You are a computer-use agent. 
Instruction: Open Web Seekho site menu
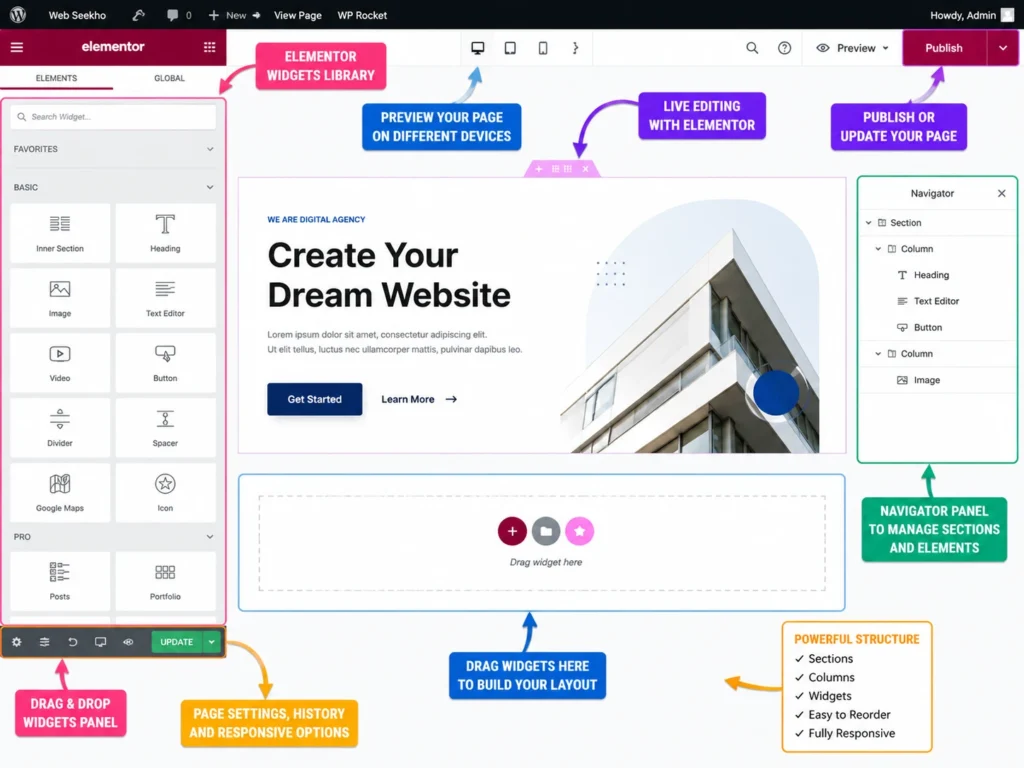pyautogui.click(x=77, y=15)
